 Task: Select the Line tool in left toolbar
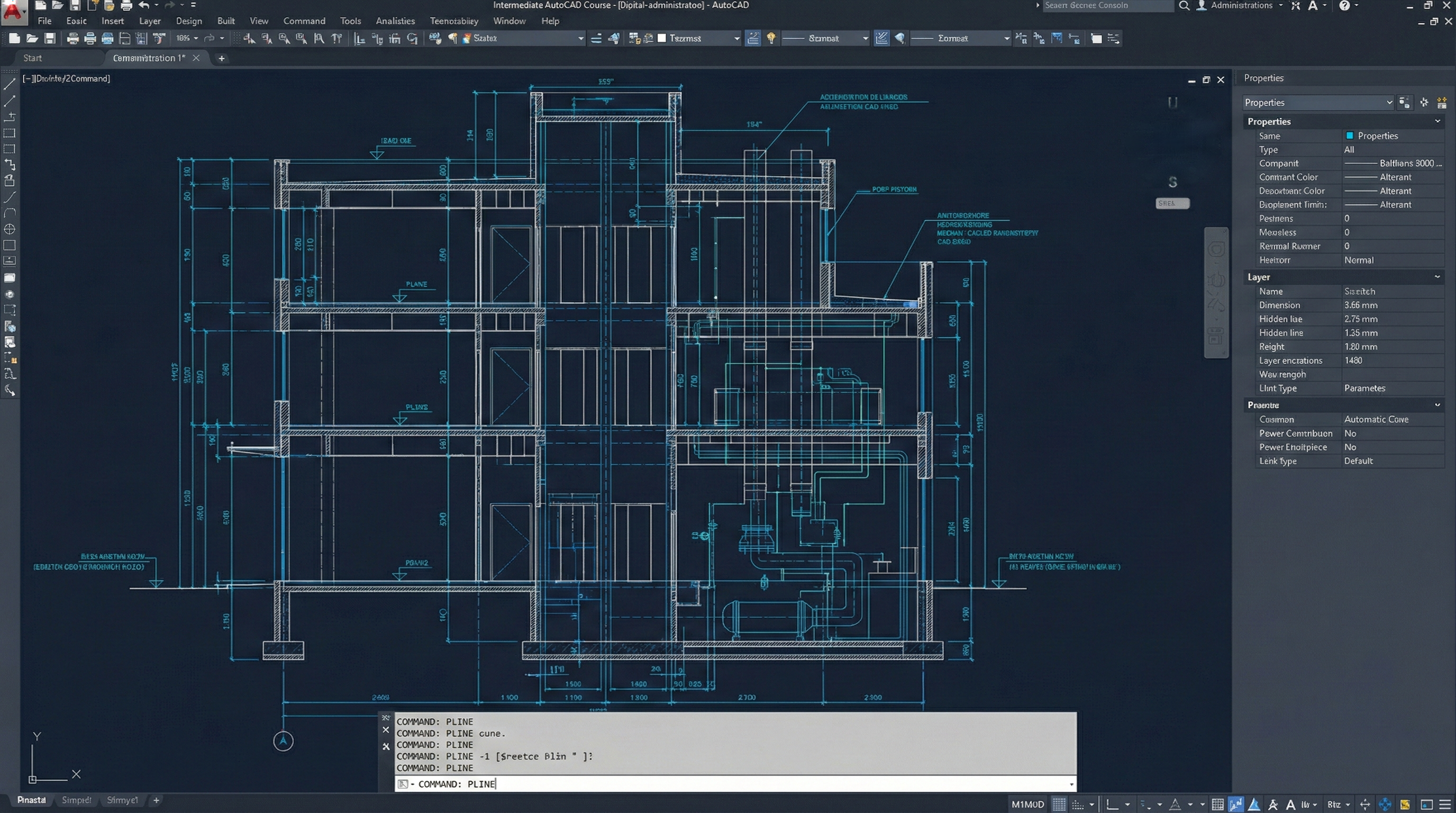coord(10,84)
